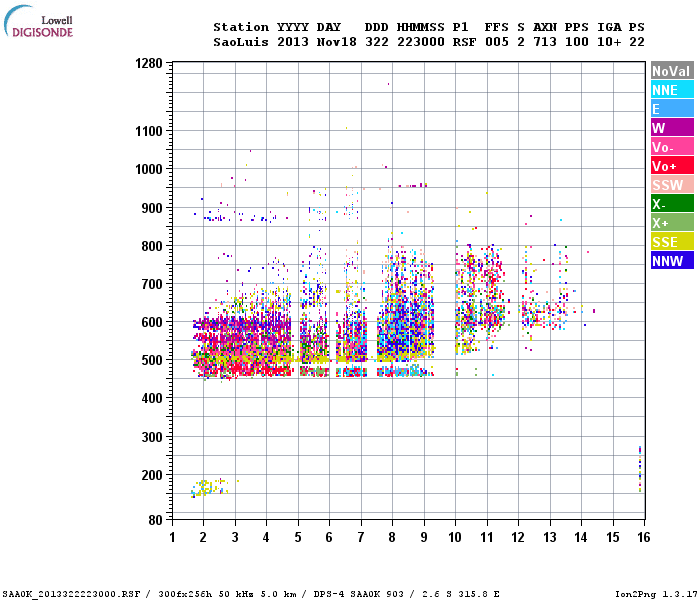Click the PS value 22
The image size is (700, 600).
click(637, 42)
